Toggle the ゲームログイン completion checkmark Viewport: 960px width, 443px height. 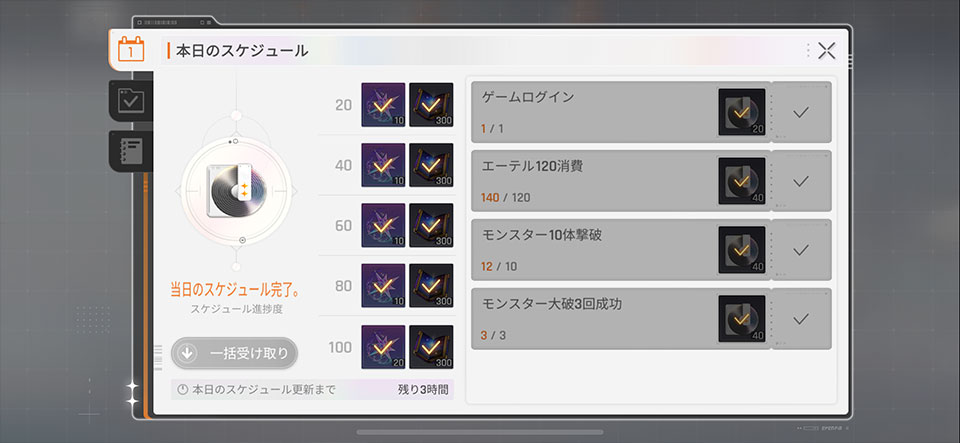pyautogui.click(x=801, y=112)
